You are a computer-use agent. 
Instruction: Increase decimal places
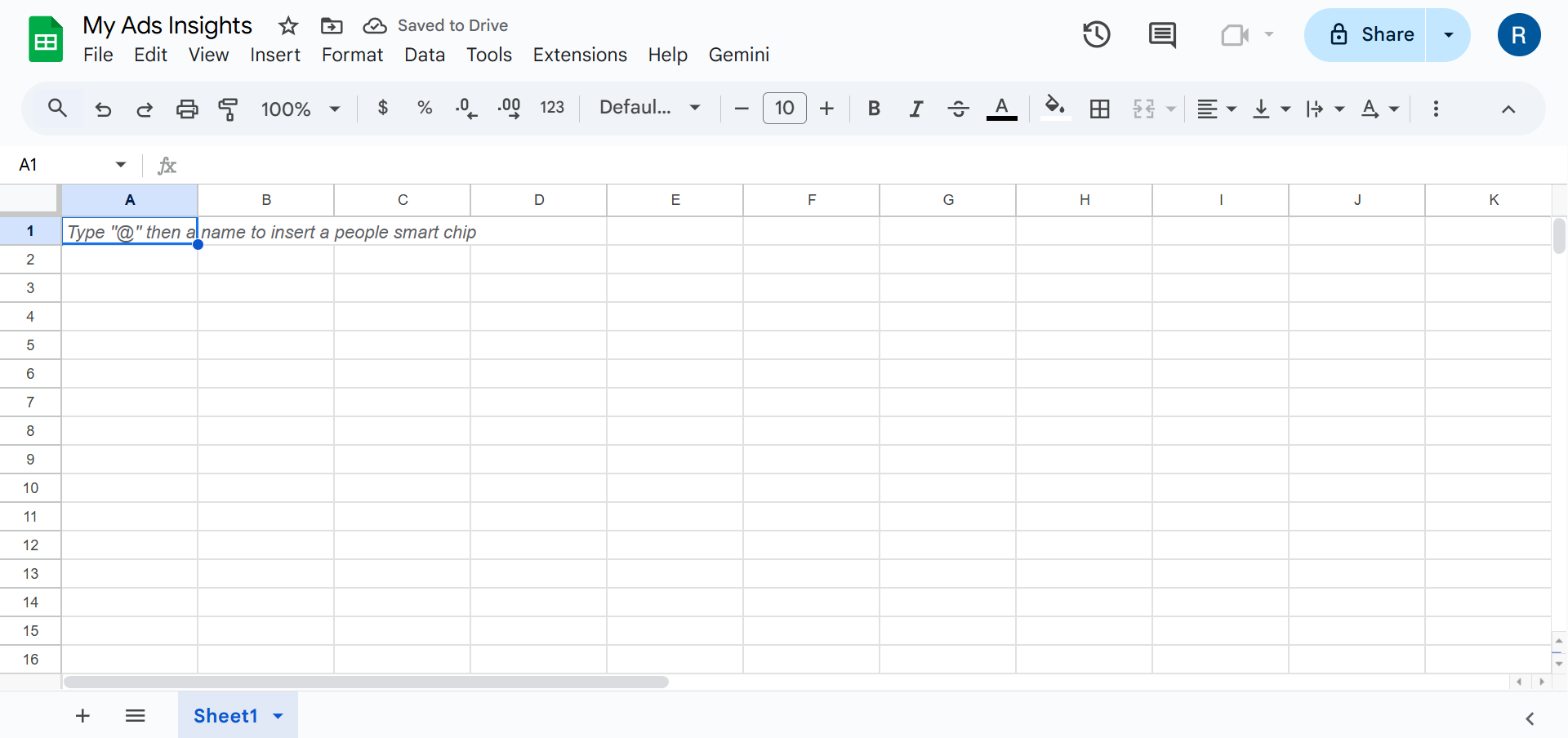point(509,108)
